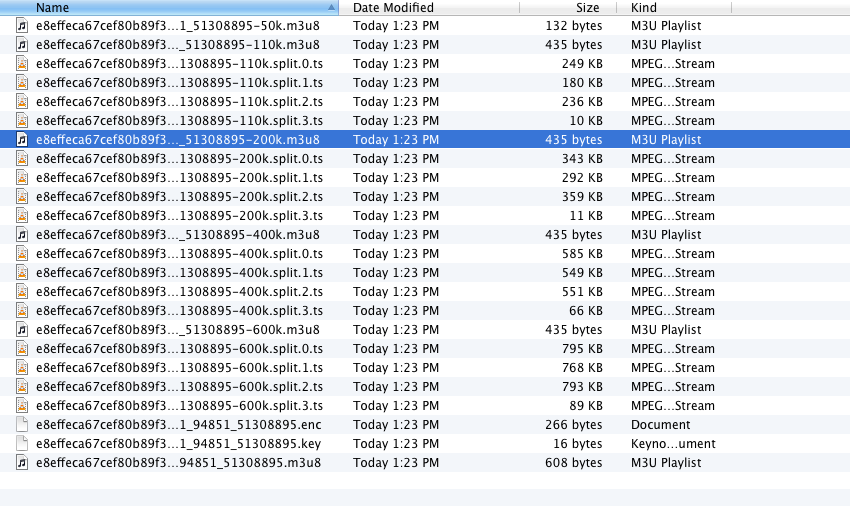850x508 pixels.
Task: Select the 600k.split.1.ts file name
Action: point(178,368)
